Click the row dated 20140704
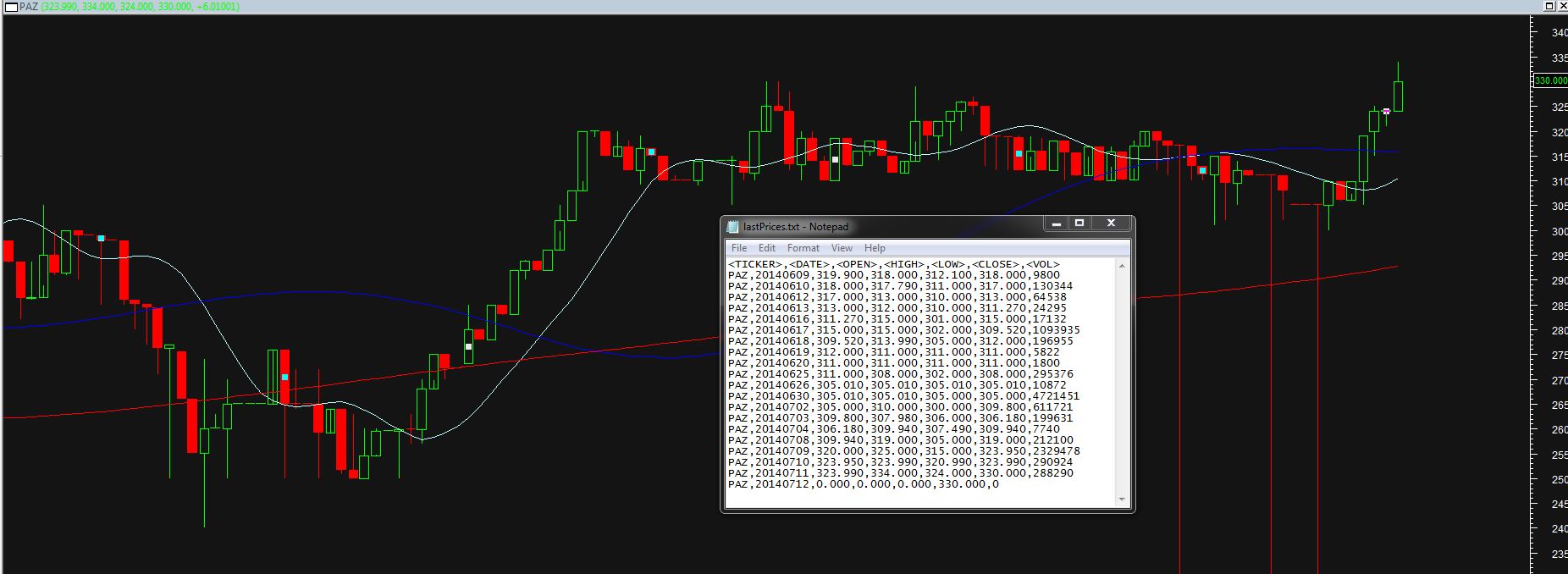Screen dimensions: 1568x574 tap(893, 429)
